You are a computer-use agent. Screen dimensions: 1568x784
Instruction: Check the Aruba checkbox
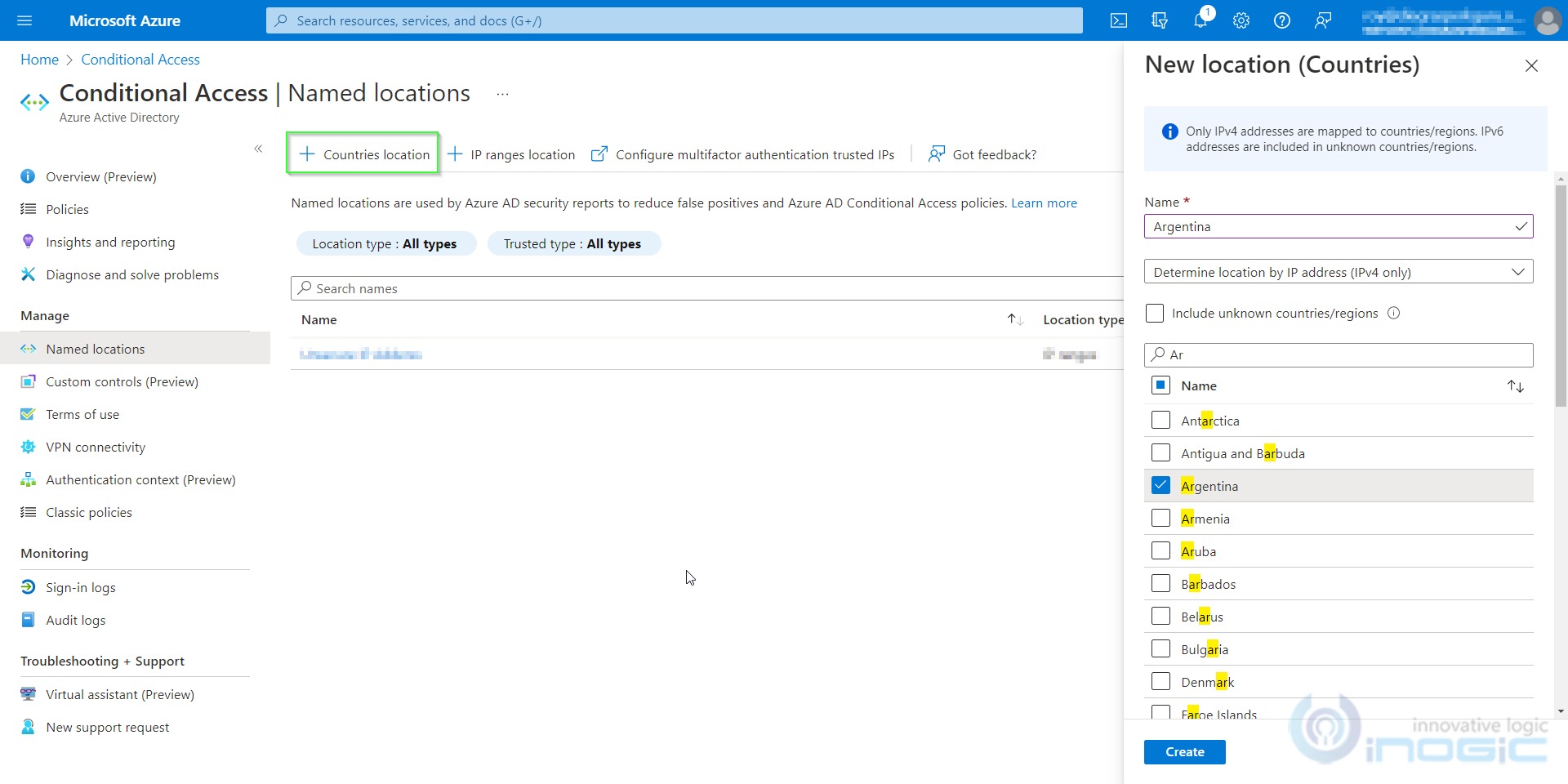pyautogui.click(x=1160, y=550)
